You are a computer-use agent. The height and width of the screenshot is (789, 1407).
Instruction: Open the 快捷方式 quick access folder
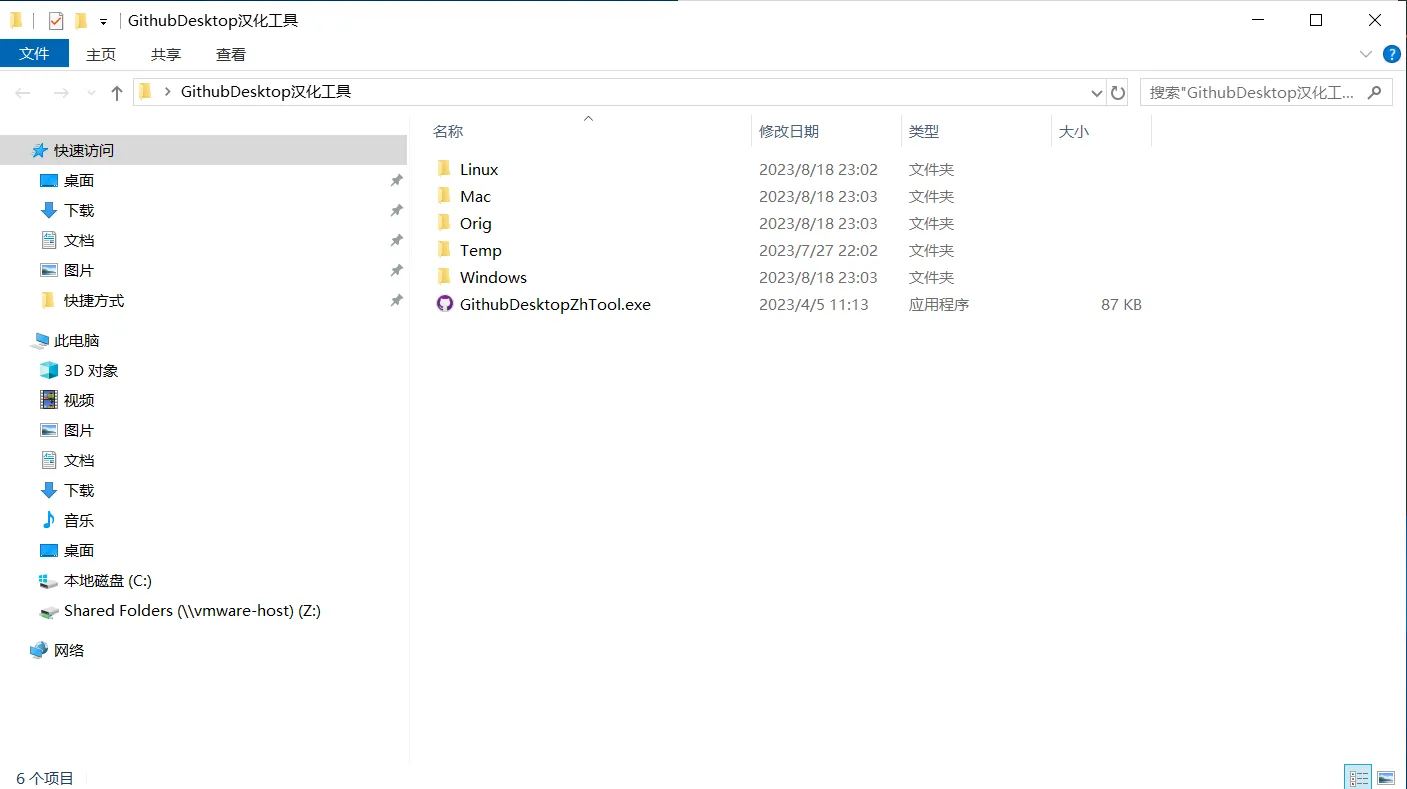[x=94, y=300]
